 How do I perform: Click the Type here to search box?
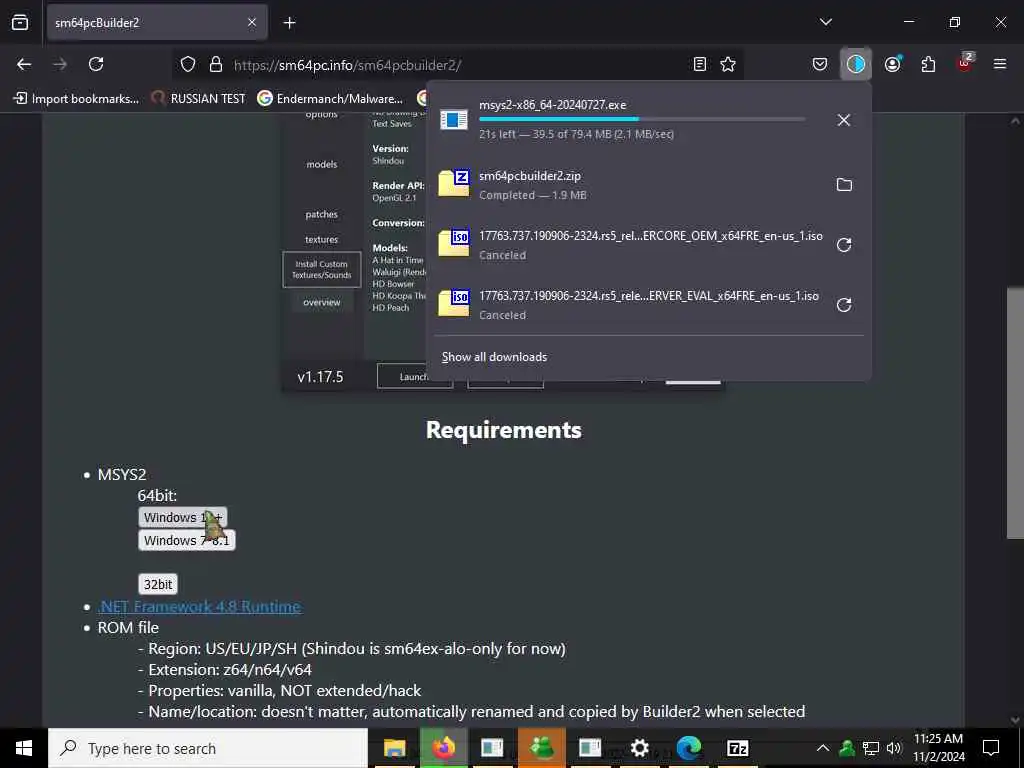pos(208,748)
